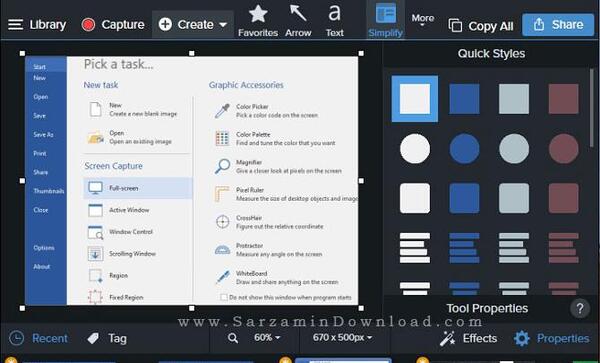Select Full-screen capture item
This screenshot has width=600, height=363.
click(138, 188)
